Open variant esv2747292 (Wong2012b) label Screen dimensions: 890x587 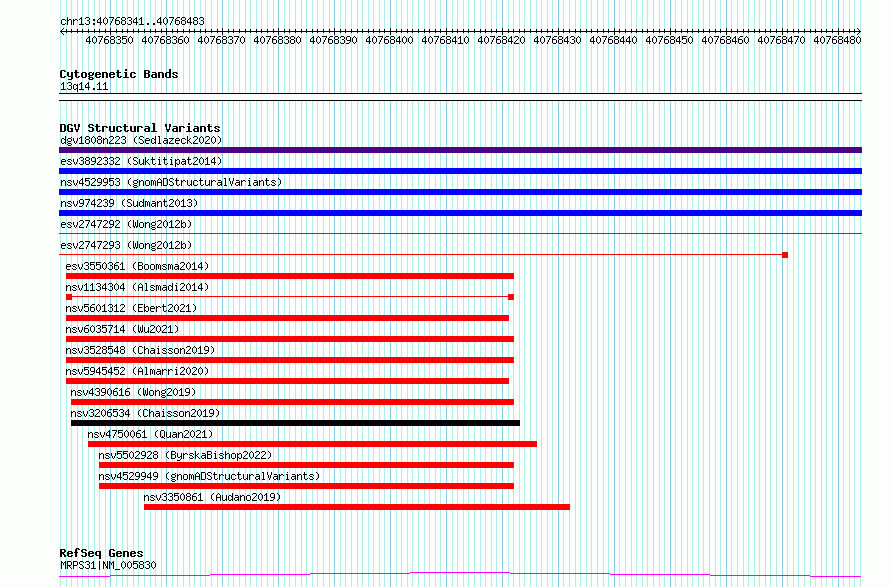click(x=126, y=224)
